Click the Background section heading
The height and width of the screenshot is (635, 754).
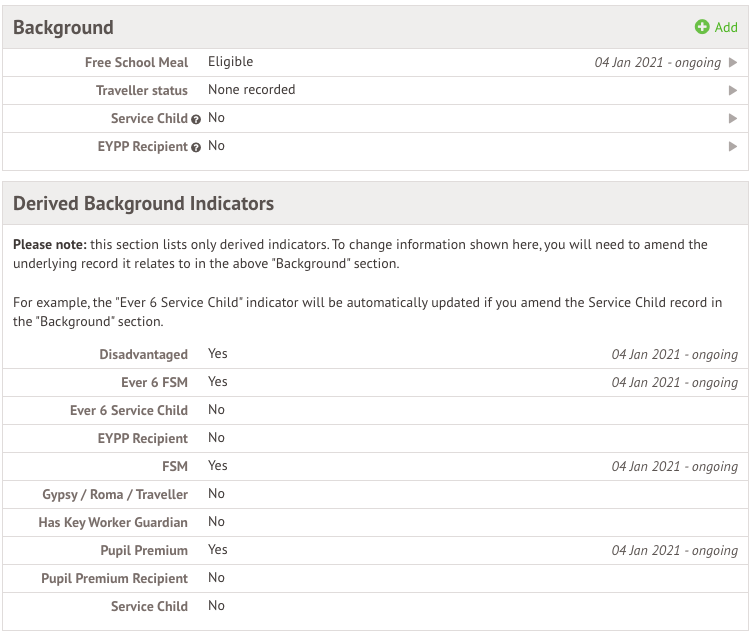[63, 27]
